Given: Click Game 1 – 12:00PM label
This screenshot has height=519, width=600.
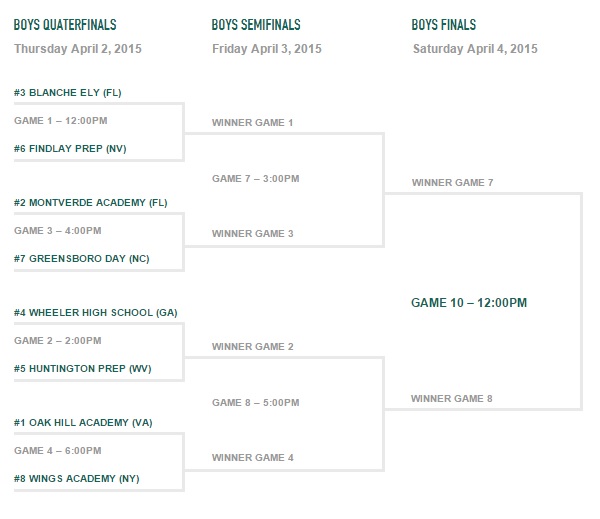Looking at the screenshot, I should pos(60,121).
